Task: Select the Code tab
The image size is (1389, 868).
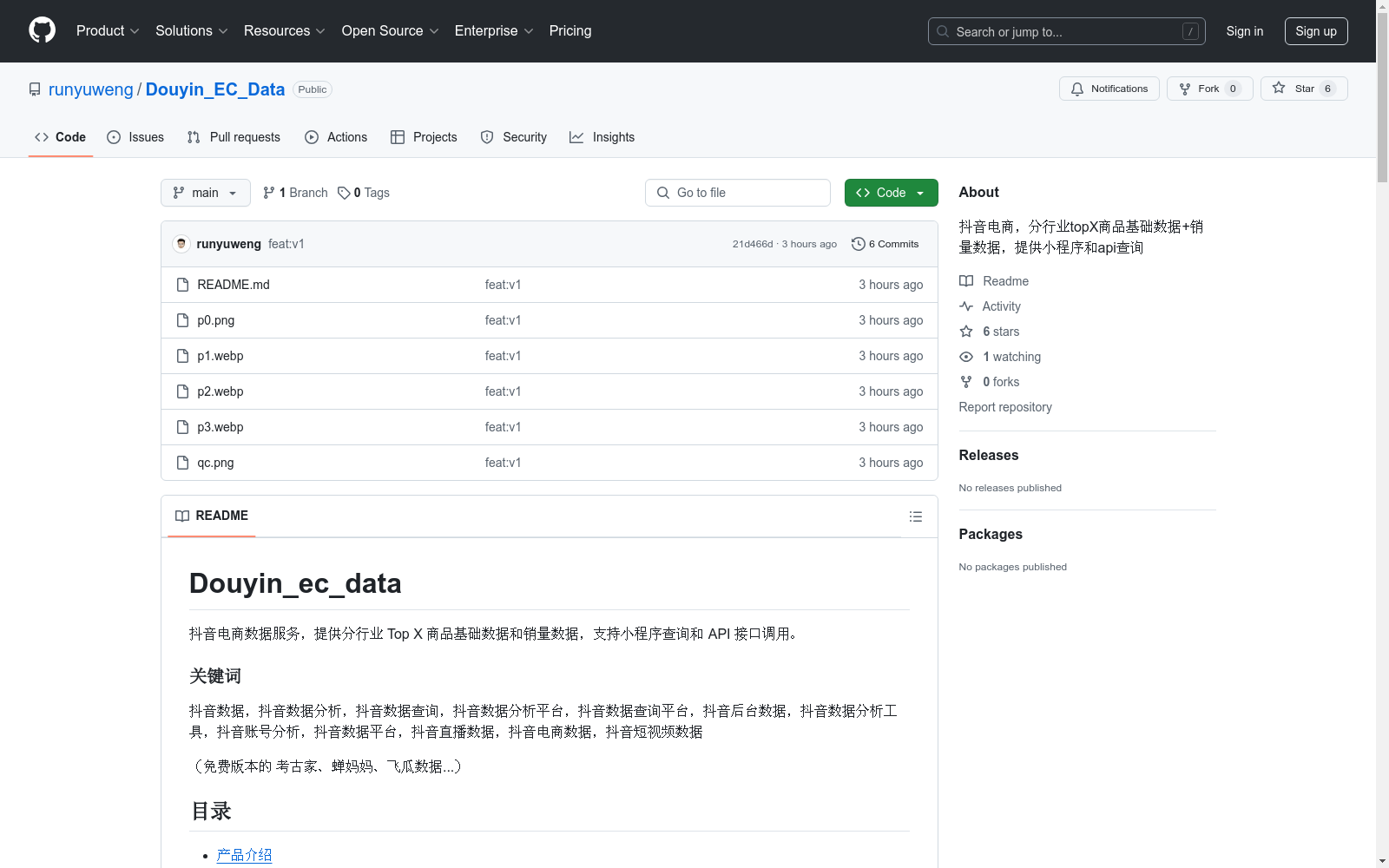Action: click(61, 137)
